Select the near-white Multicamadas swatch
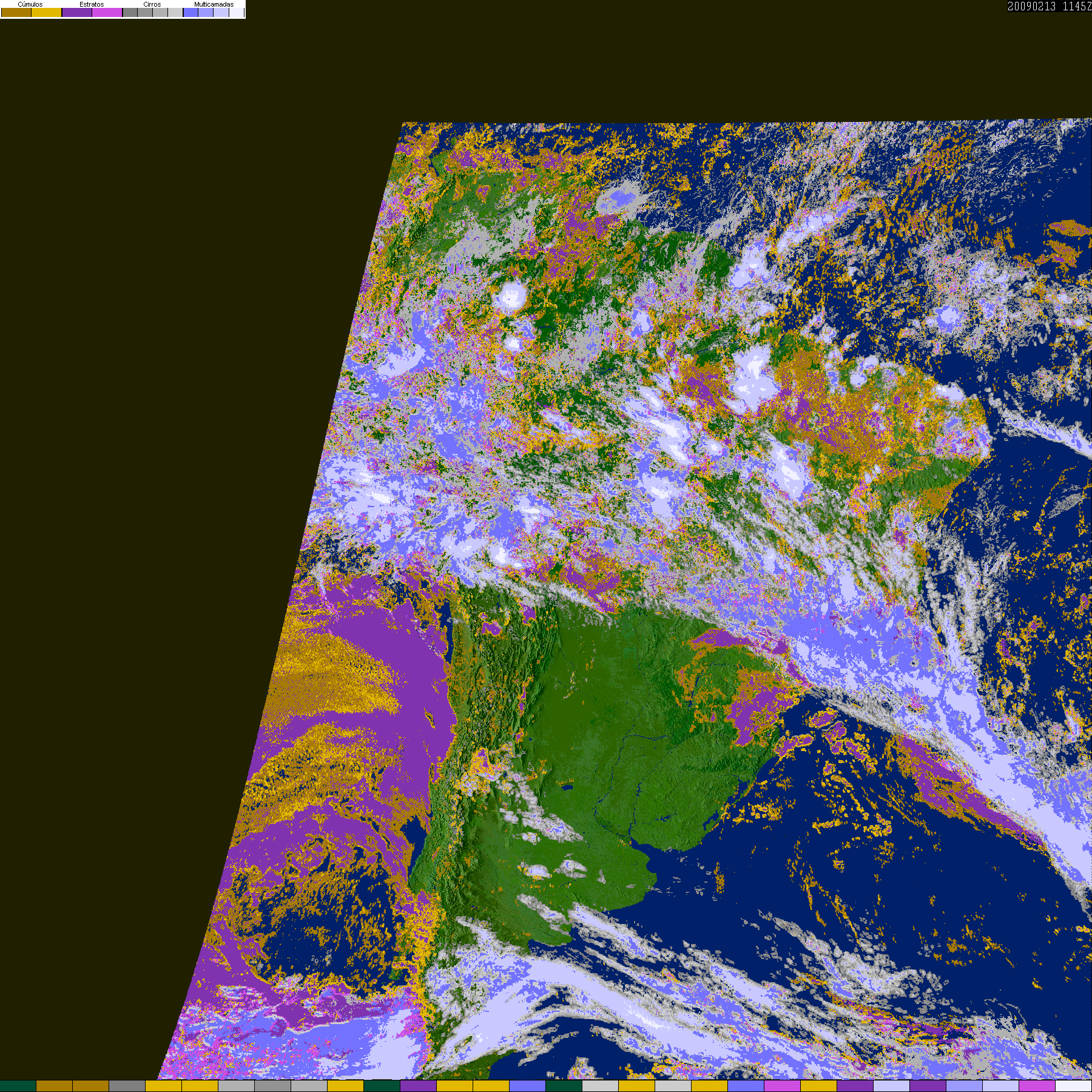Image resolution: width=1092 pixels, height=1092 pixels. [237, 12]
